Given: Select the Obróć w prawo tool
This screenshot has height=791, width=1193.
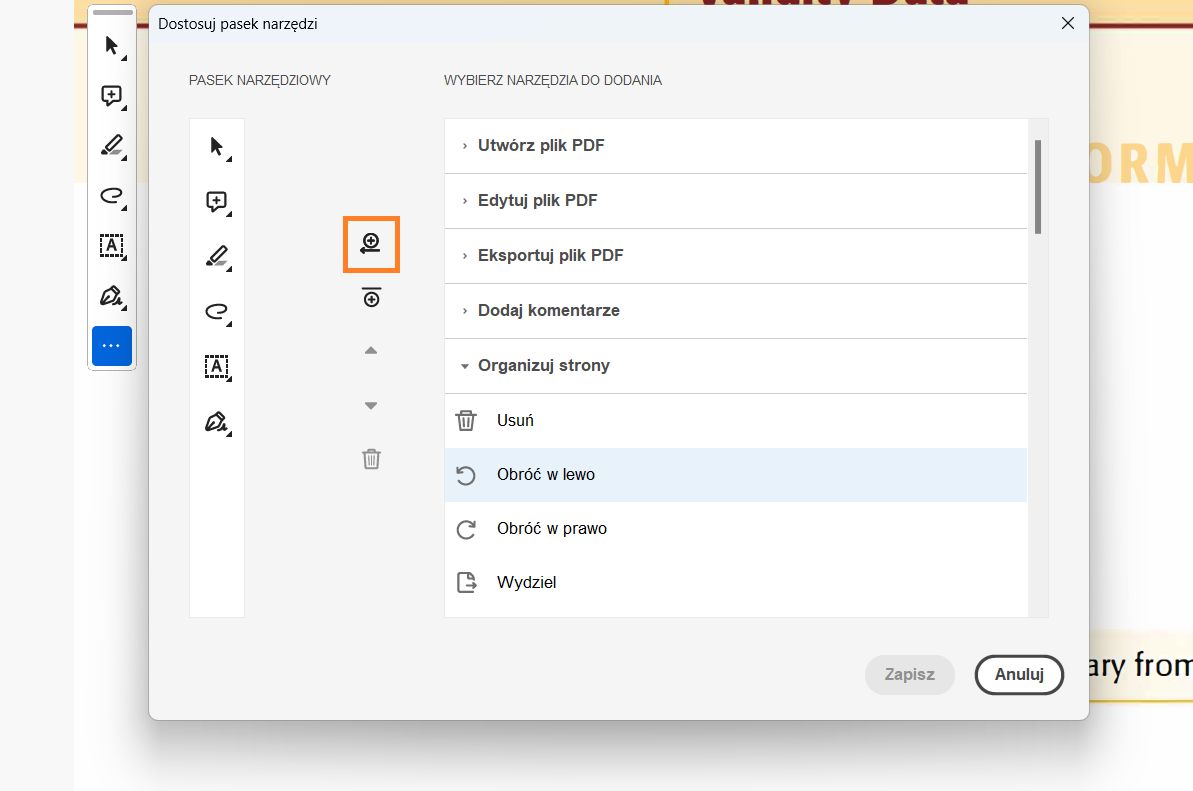Looking at the screenshot, I should 551,529.
